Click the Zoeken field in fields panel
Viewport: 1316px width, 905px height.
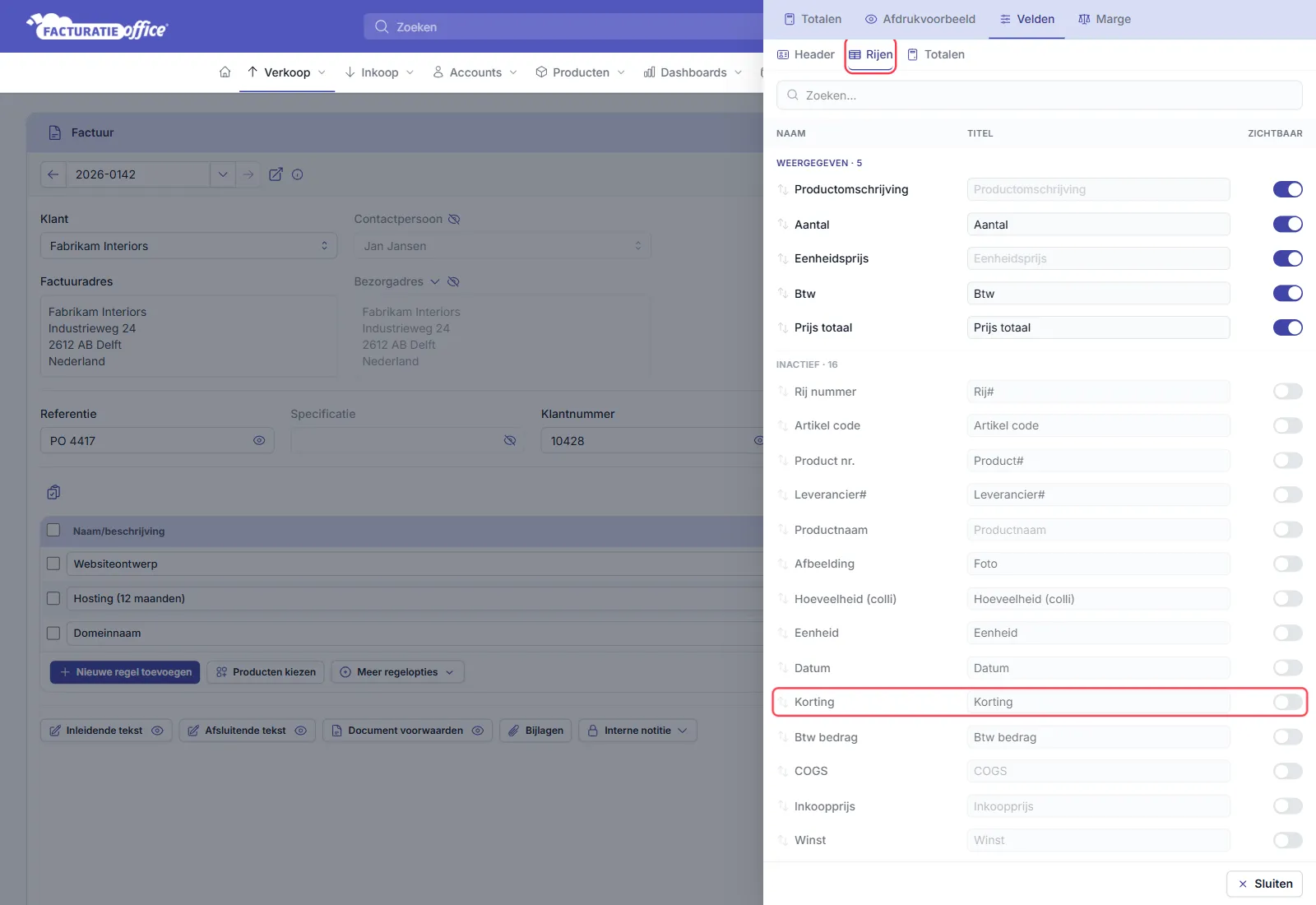(x=1040, y=95)
